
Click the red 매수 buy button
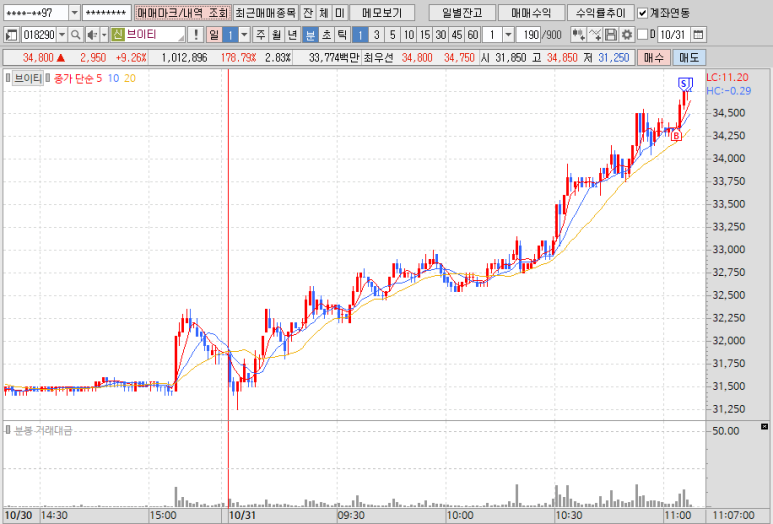(x=654, y=58)
